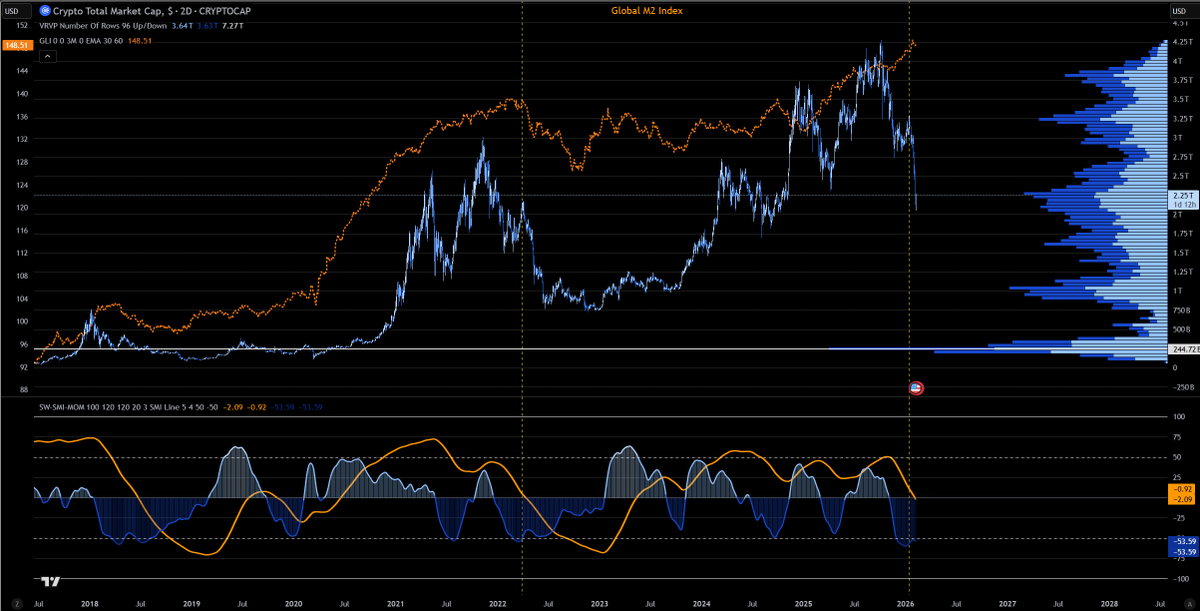1200x611 pixels.
Task: Click the orange -0.92 value label on right scale
Action: pos(1180,488)
